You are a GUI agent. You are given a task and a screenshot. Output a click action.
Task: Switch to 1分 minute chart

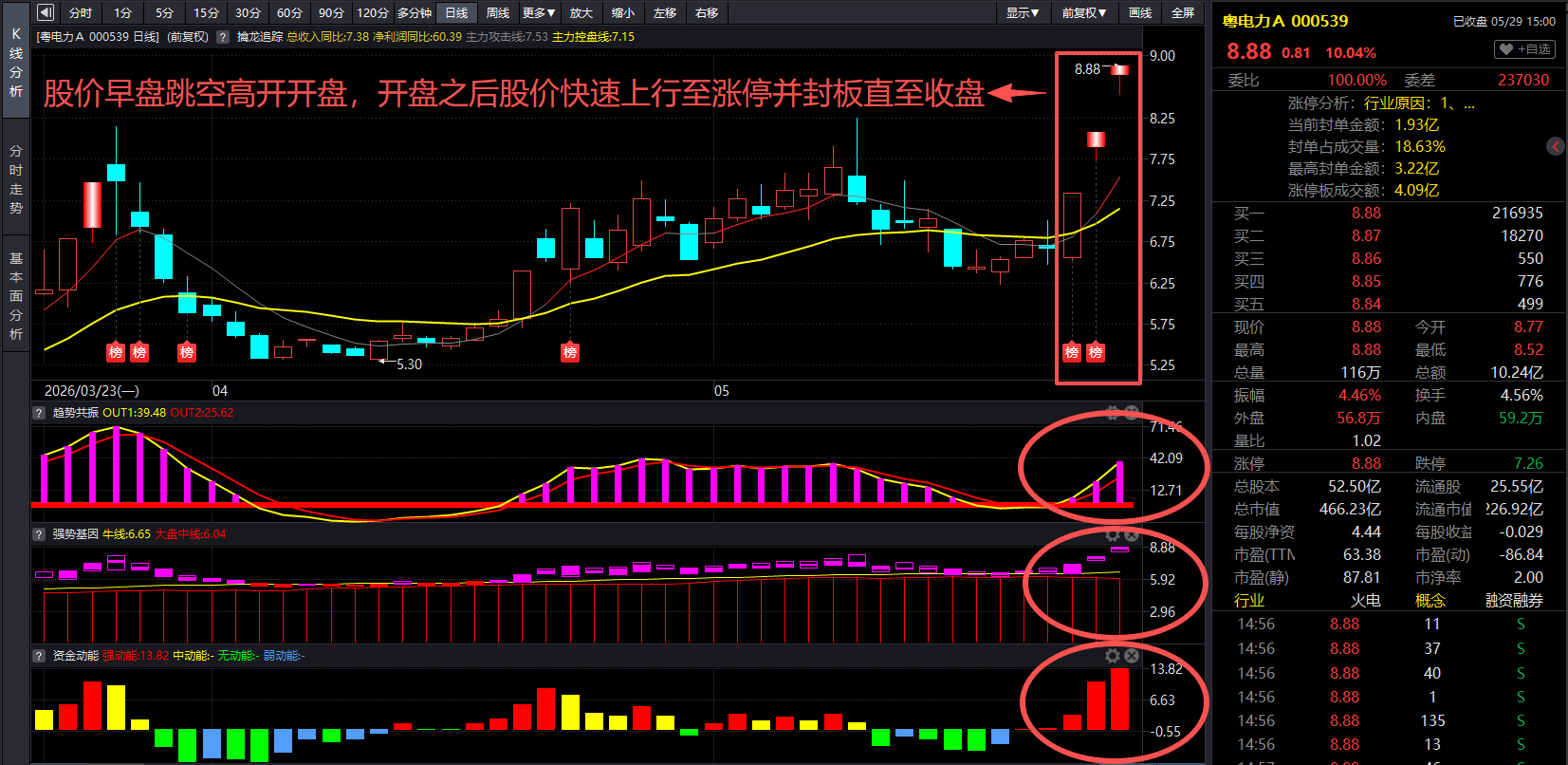click(123, 12)
